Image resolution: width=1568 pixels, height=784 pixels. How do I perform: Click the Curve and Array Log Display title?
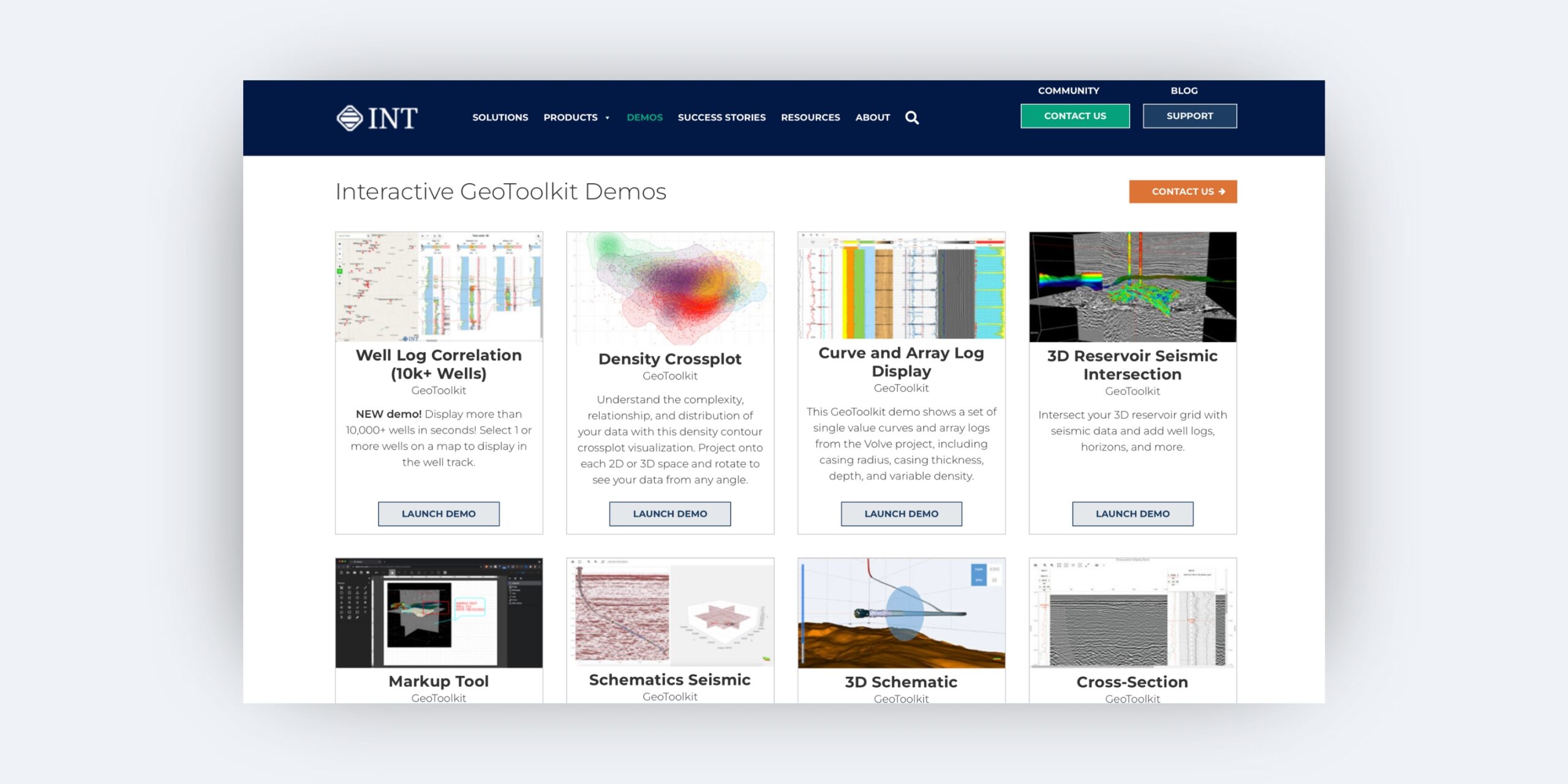901,362
